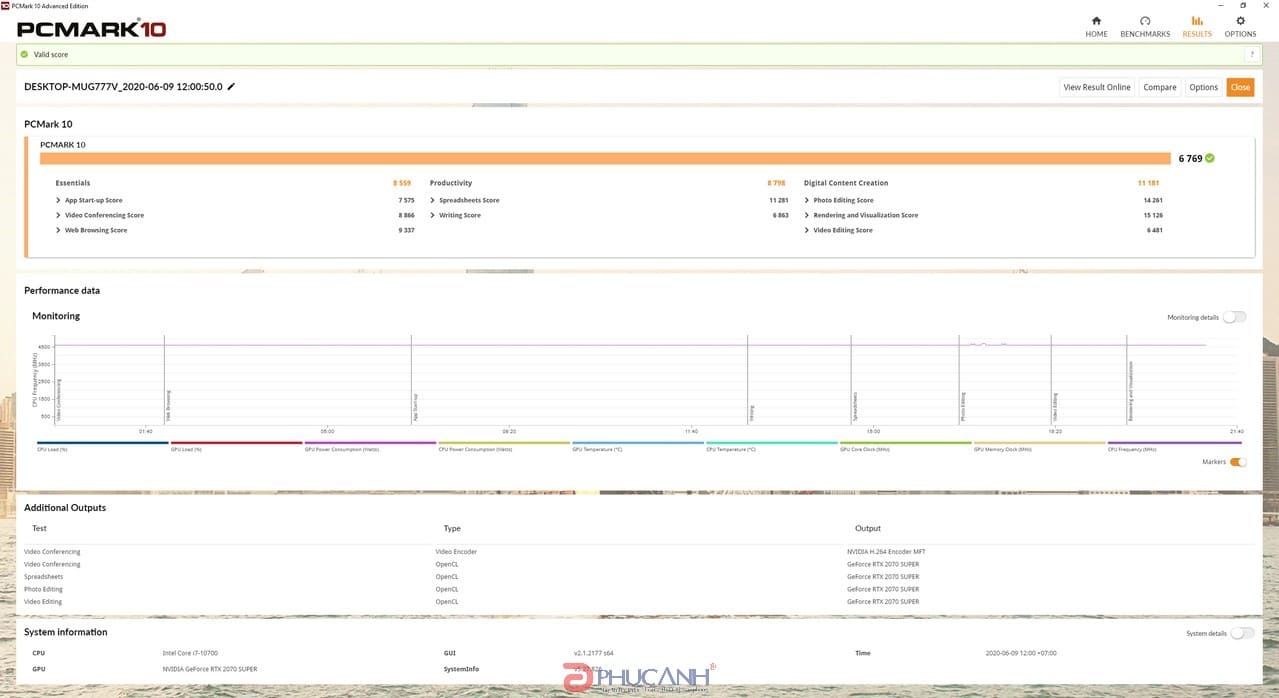Click the Video Editing marker in the chart
1279x698 pixels.
(1054, 408)
